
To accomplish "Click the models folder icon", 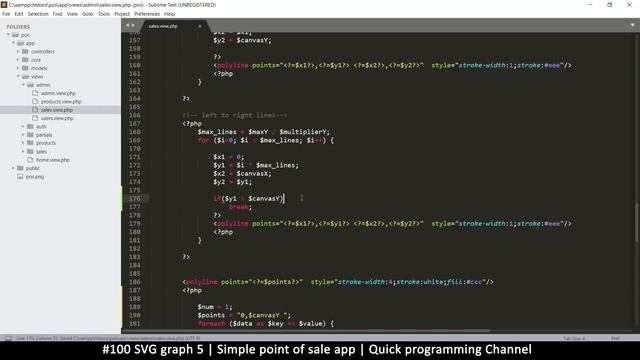I will coord(25,68).
